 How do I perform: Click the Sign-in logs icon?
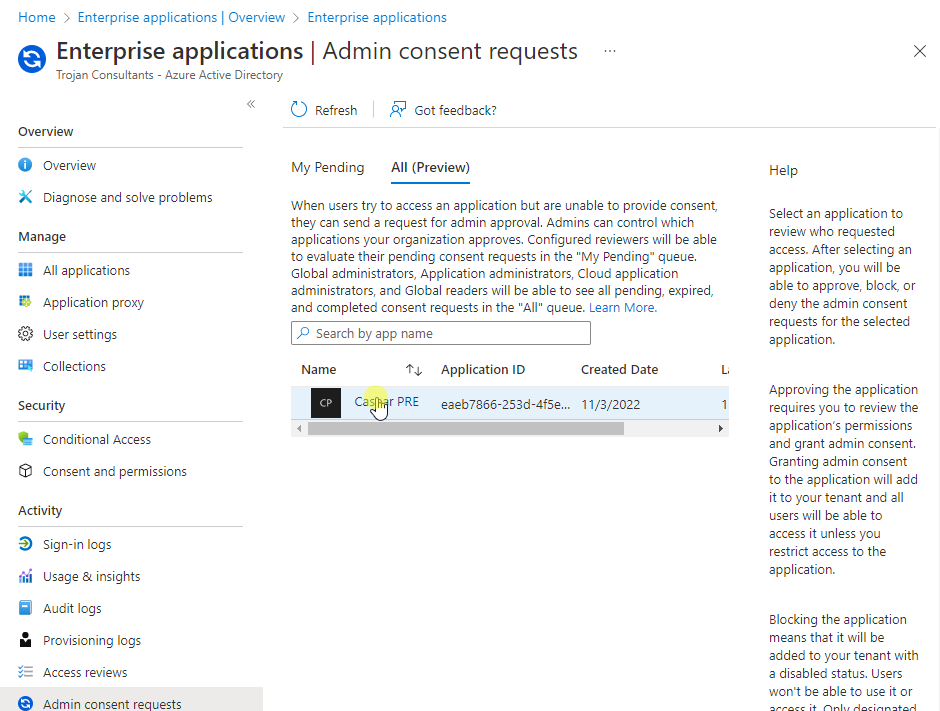pyautogui.click(x=25, y=544)
